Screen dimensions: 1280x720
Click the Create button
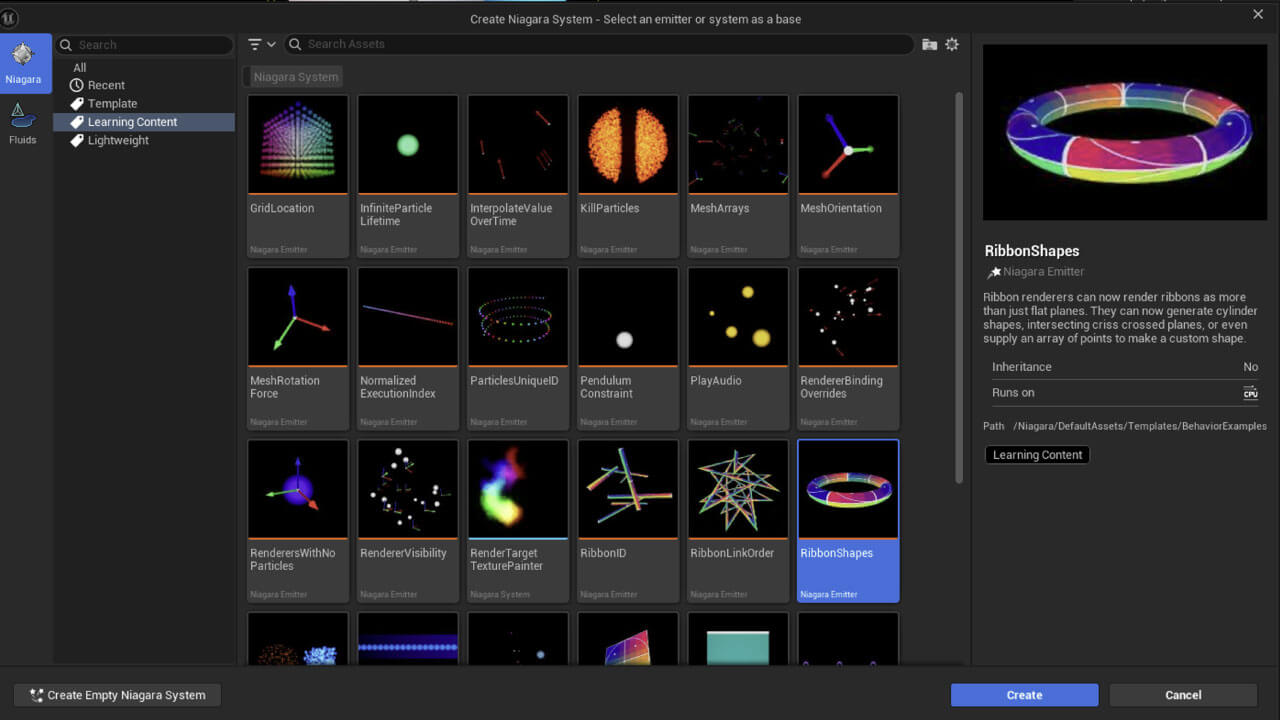(1024, 695)
